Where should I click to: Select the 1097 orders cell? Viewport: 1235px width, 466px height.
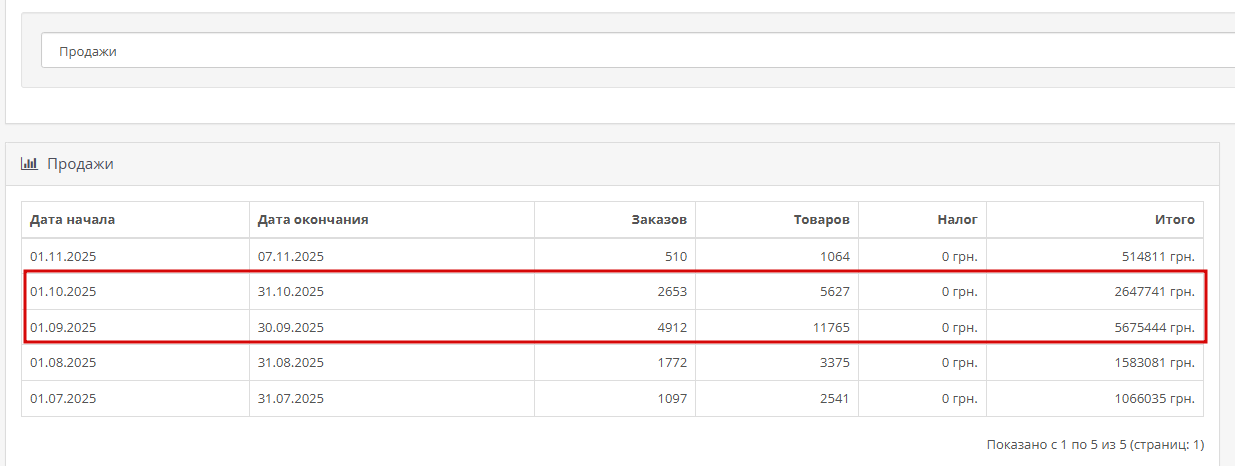pyautogui.click(x=670, y=398)
